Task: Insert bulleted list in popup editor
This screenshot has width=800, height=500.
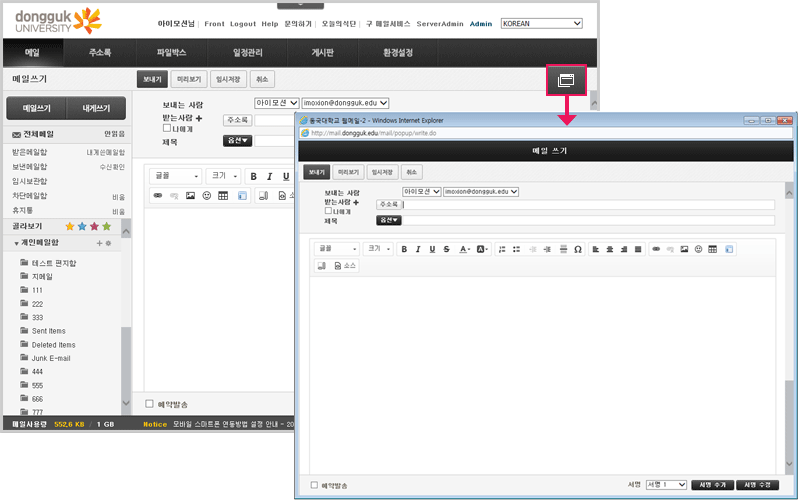Action: [516, 249]
